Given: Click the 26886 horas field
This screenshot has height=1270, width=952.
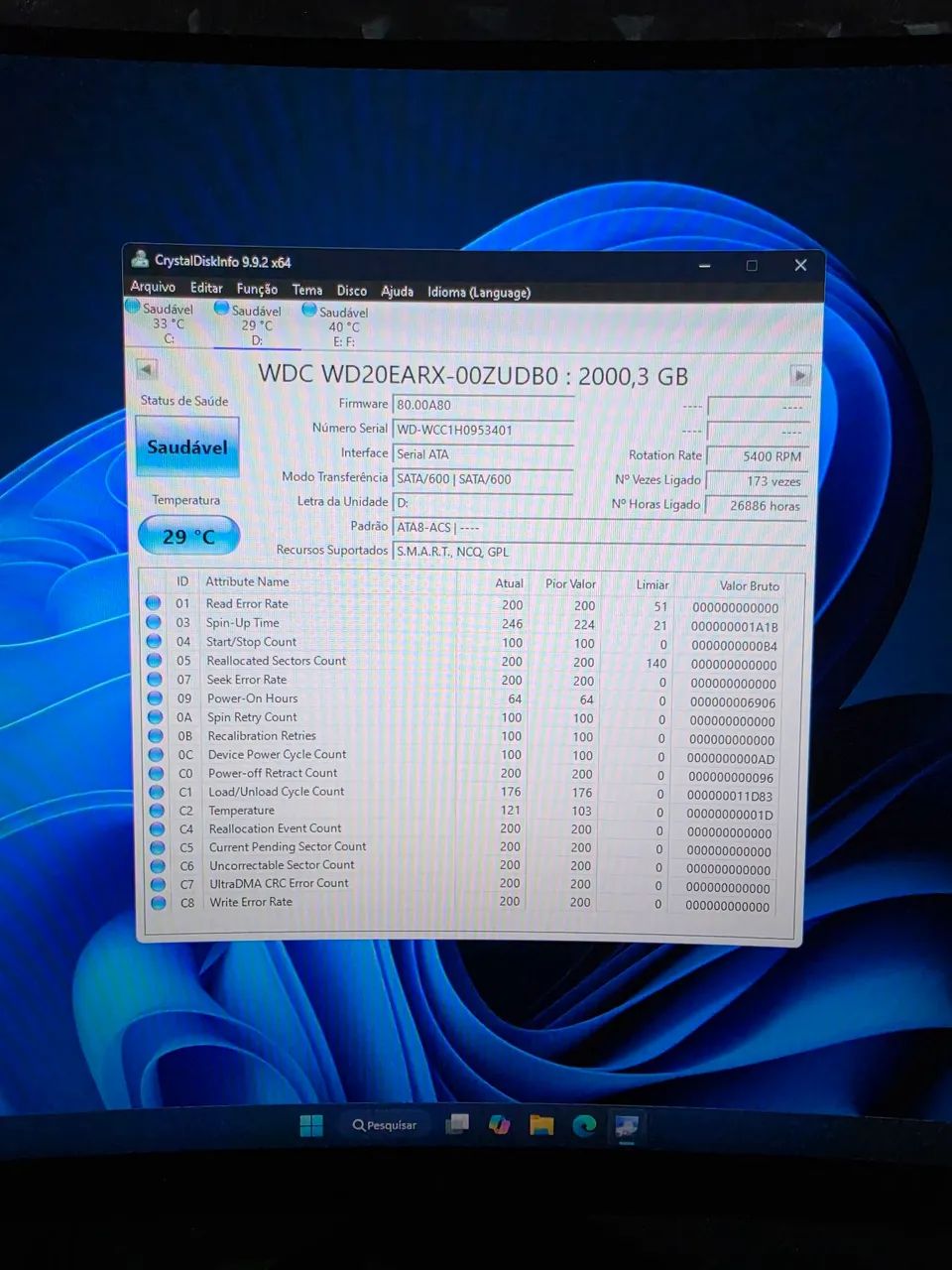Looking at the screenshot, I should (757, 506).
